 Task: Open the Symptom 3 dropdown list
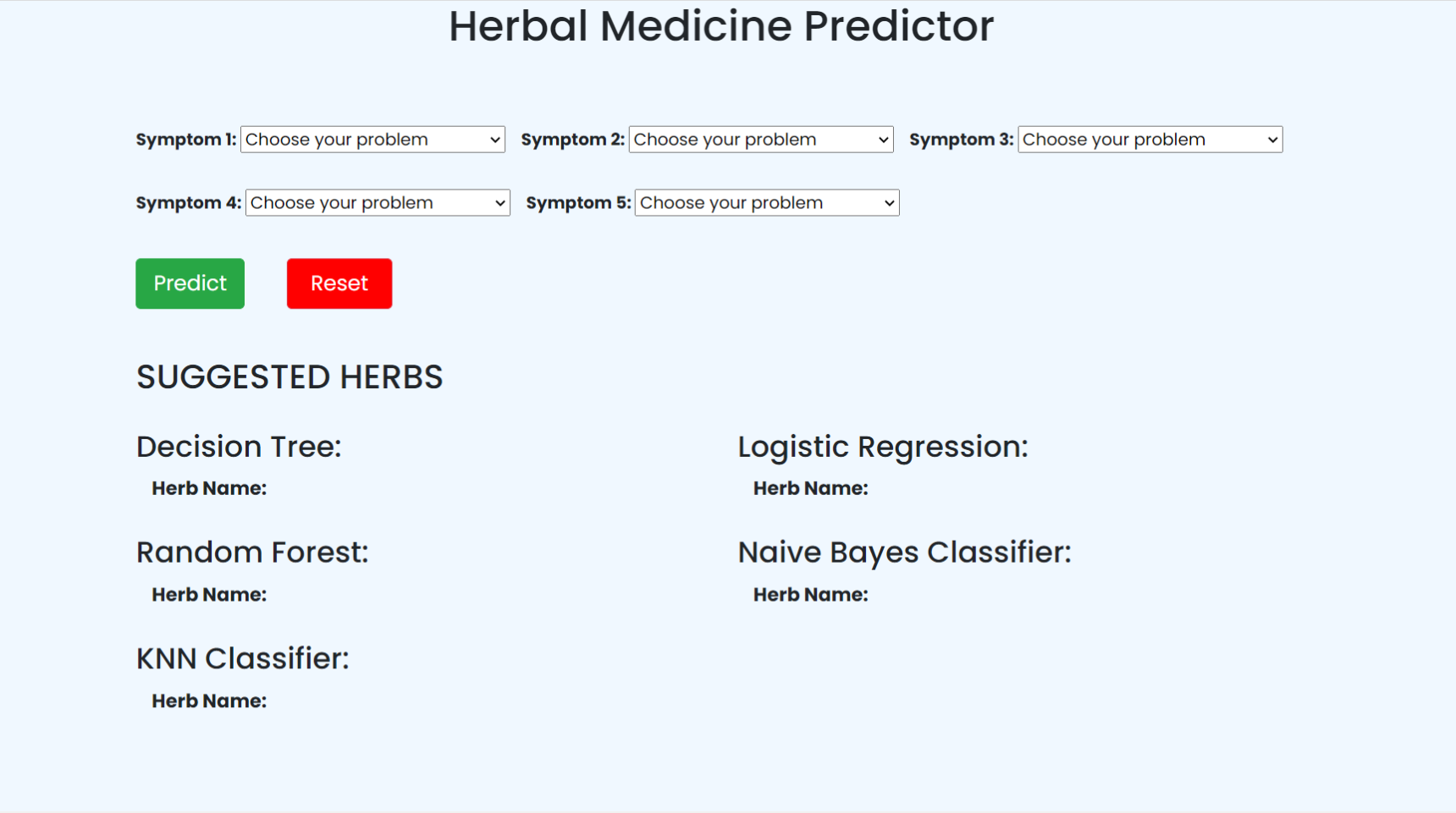(1150, 140)
